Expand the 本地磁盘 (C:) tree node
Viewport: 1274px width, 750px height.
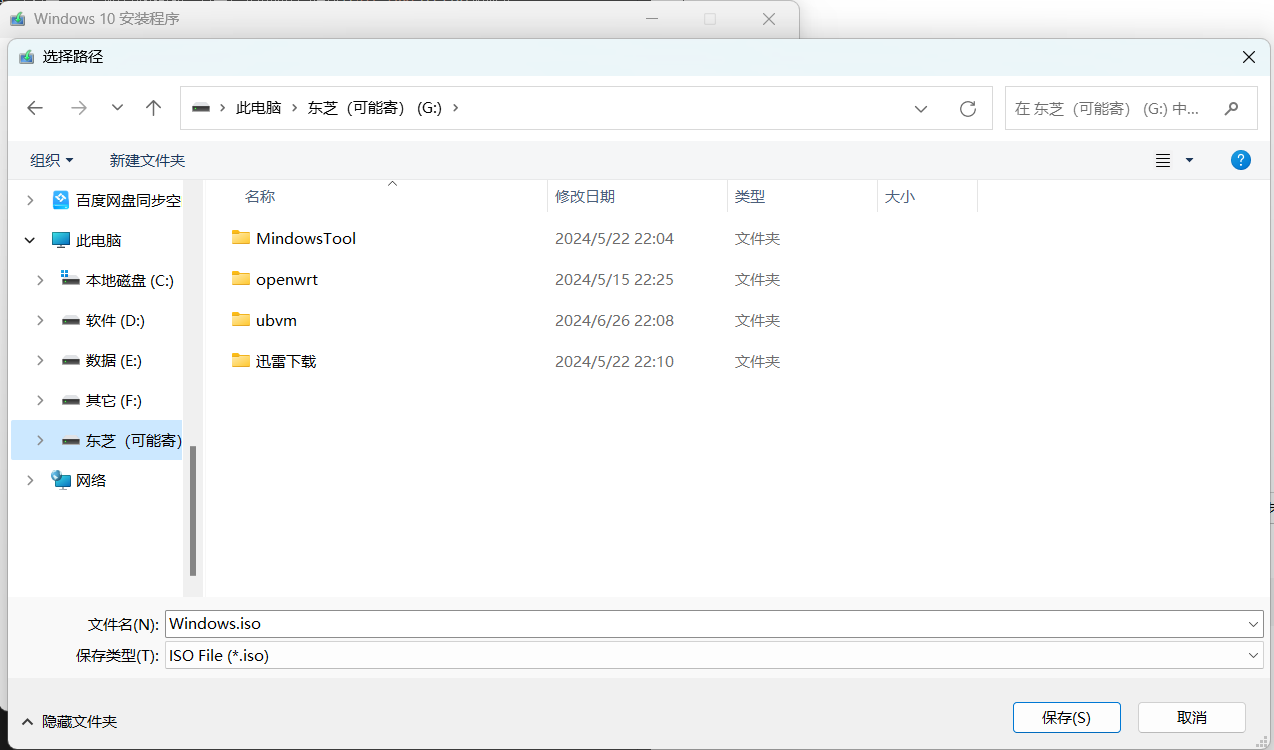40,281
